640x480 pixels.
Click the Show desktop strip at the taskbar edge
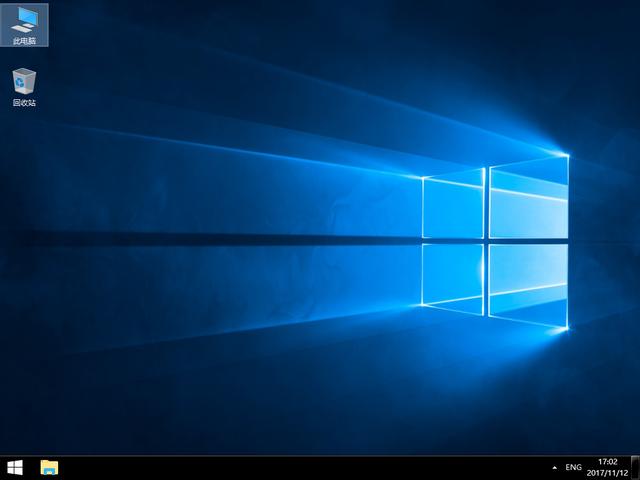[636, 468]
